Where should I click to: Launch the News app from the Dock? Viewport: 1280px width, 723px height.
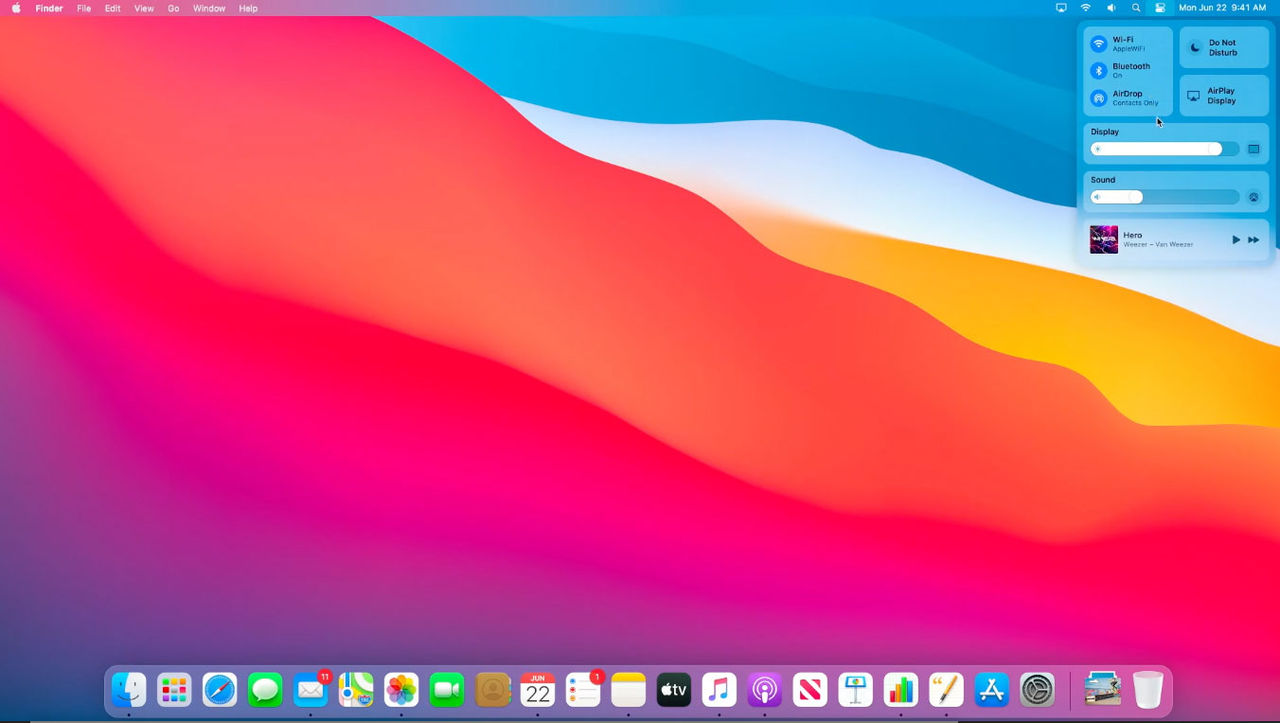point(810,689)
